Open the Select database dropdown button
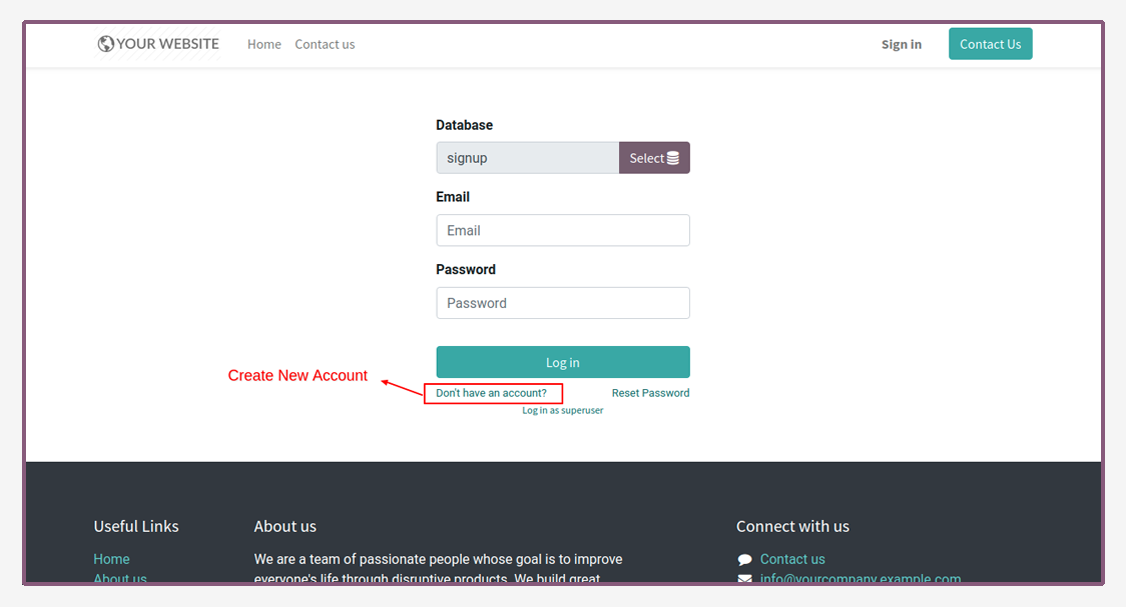Viewport: 1126px width, 607px height. [654, 158]
